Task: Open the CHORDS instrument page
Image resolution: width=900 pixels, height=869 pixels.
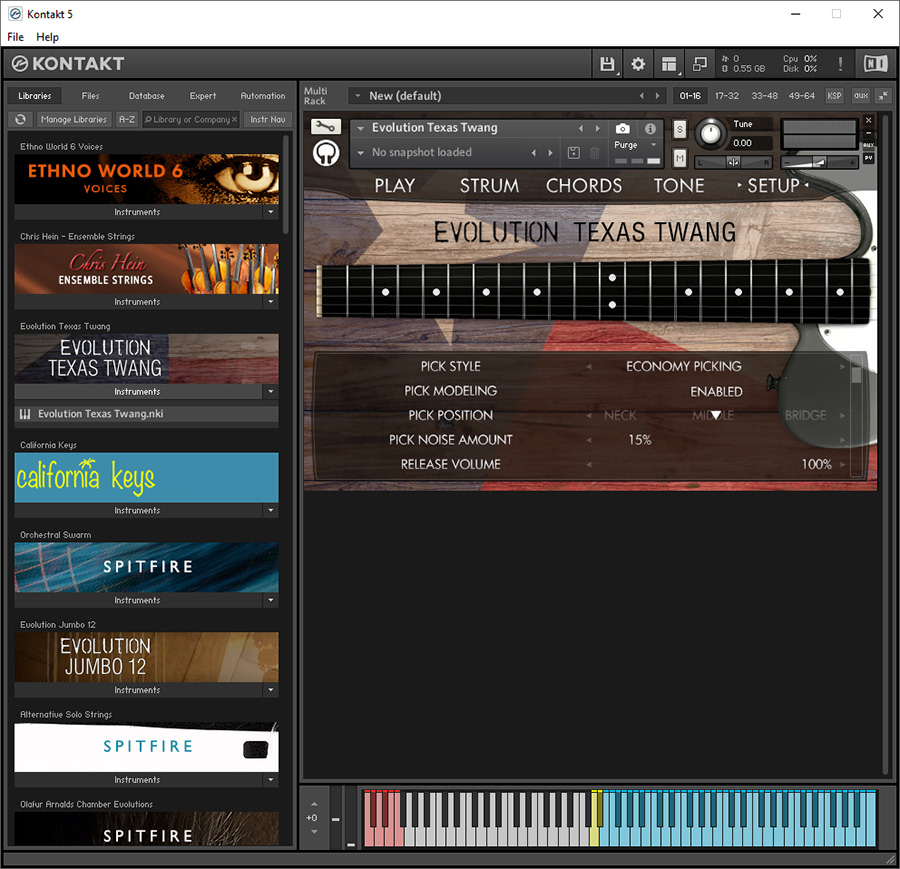Action: point(584,185)
